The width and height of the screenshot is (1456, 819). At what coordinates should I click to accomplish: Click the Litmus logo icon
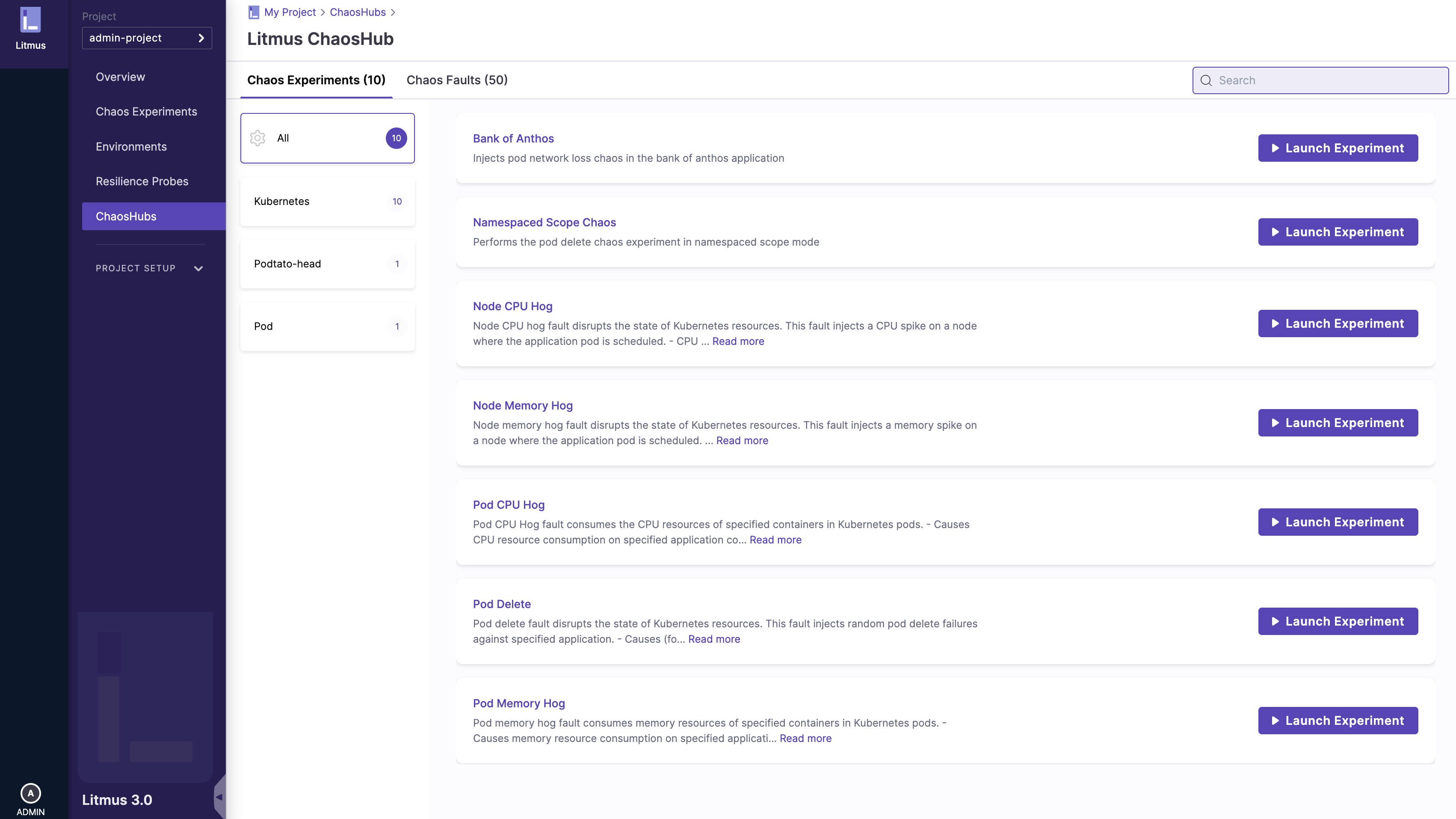[x=30, y=20]
